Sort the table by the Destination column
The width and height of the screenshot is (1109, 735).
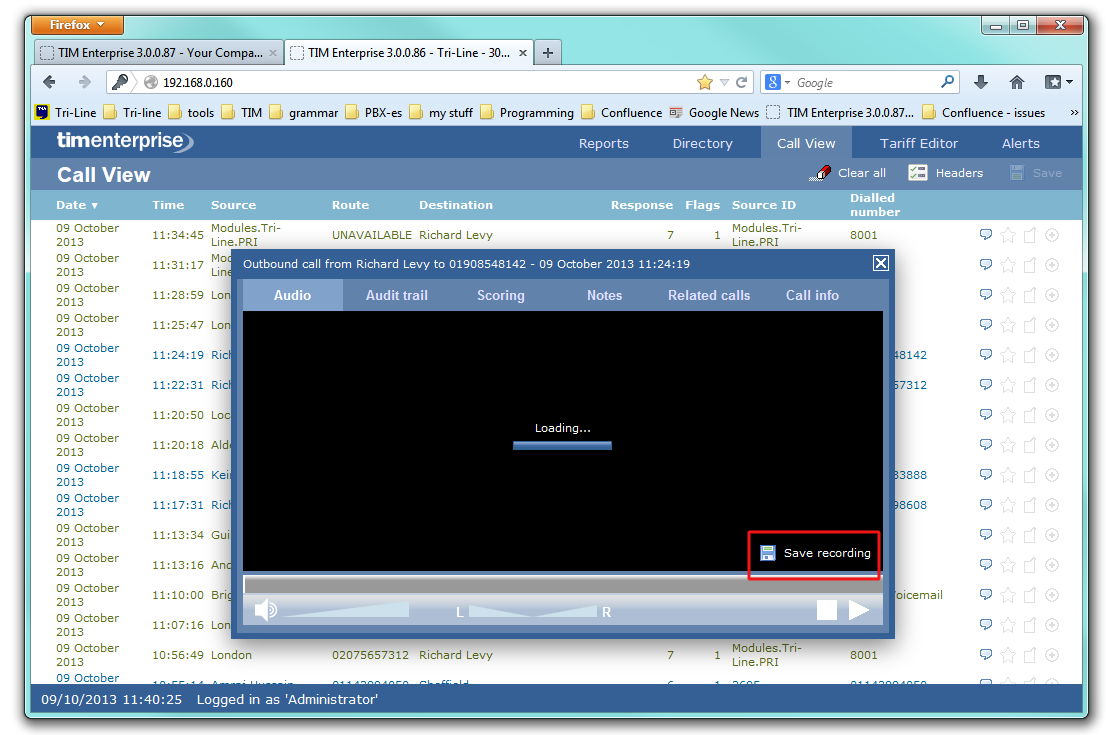click(x=455, y=205)
